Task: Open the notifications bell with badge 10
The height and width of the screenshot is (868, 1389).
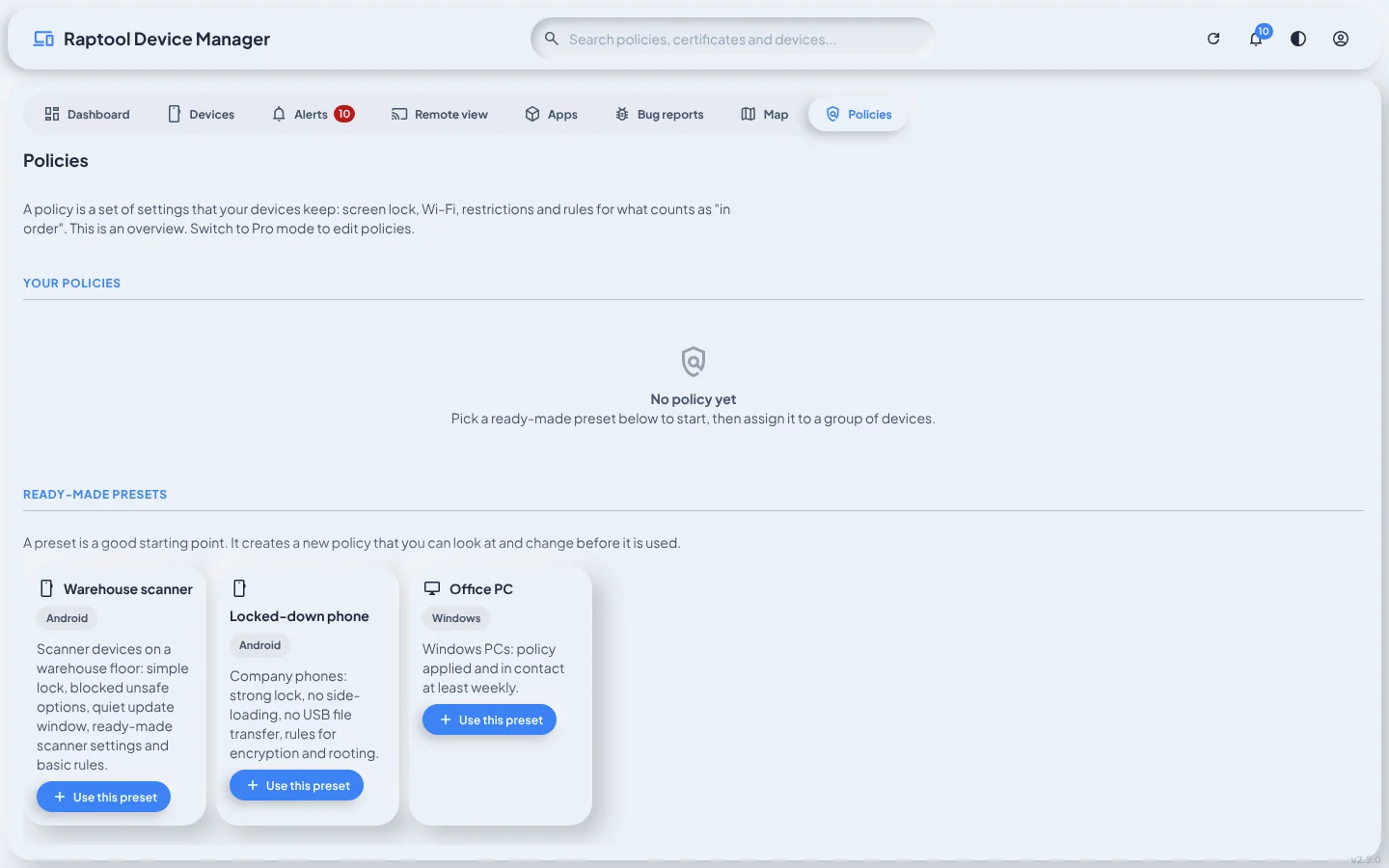Action: pyautogui.click(x=1256, y=39)
